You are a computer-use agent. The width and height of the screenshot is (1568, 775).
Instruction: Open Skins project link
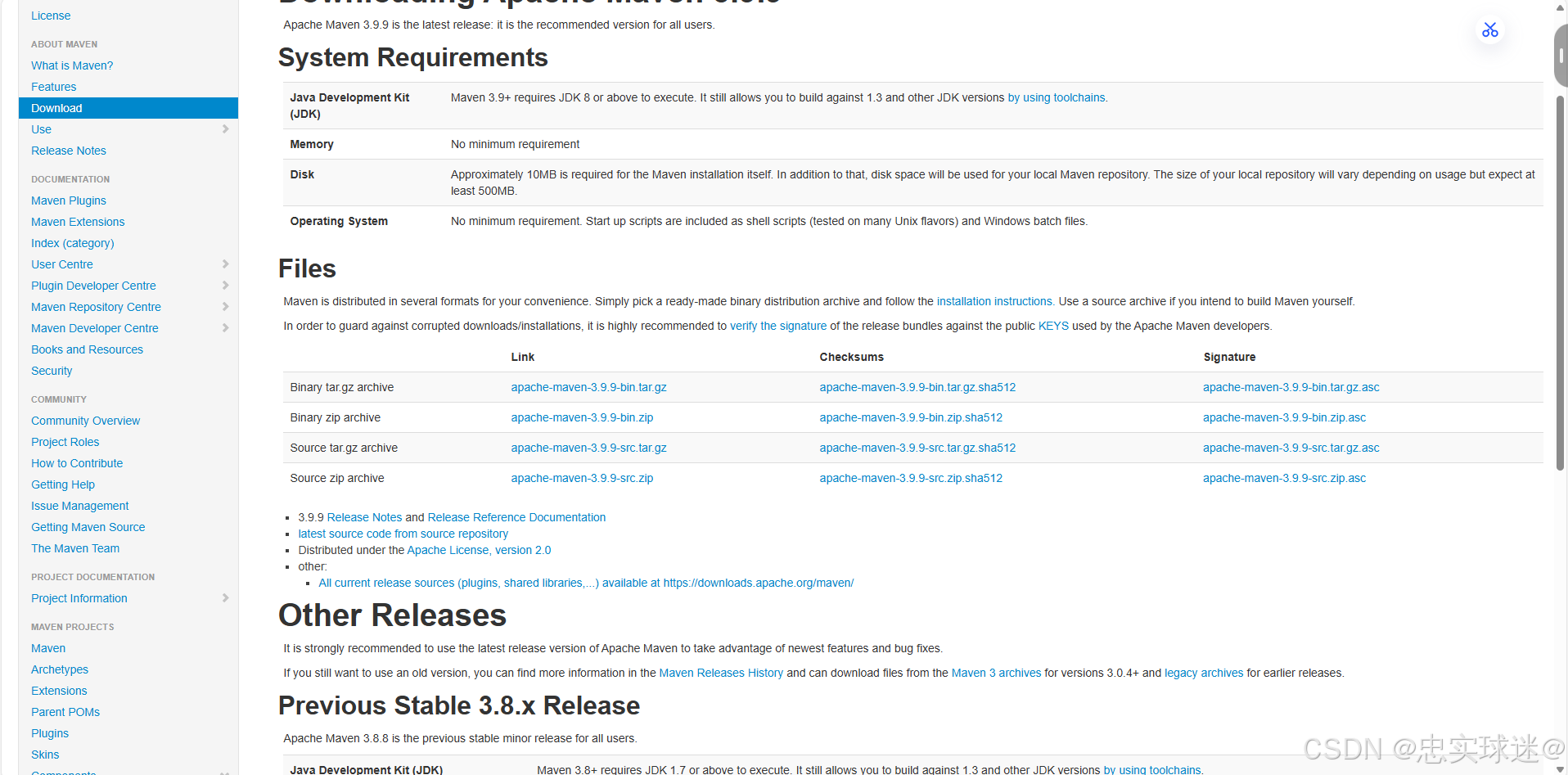click(x=45, y=755)
